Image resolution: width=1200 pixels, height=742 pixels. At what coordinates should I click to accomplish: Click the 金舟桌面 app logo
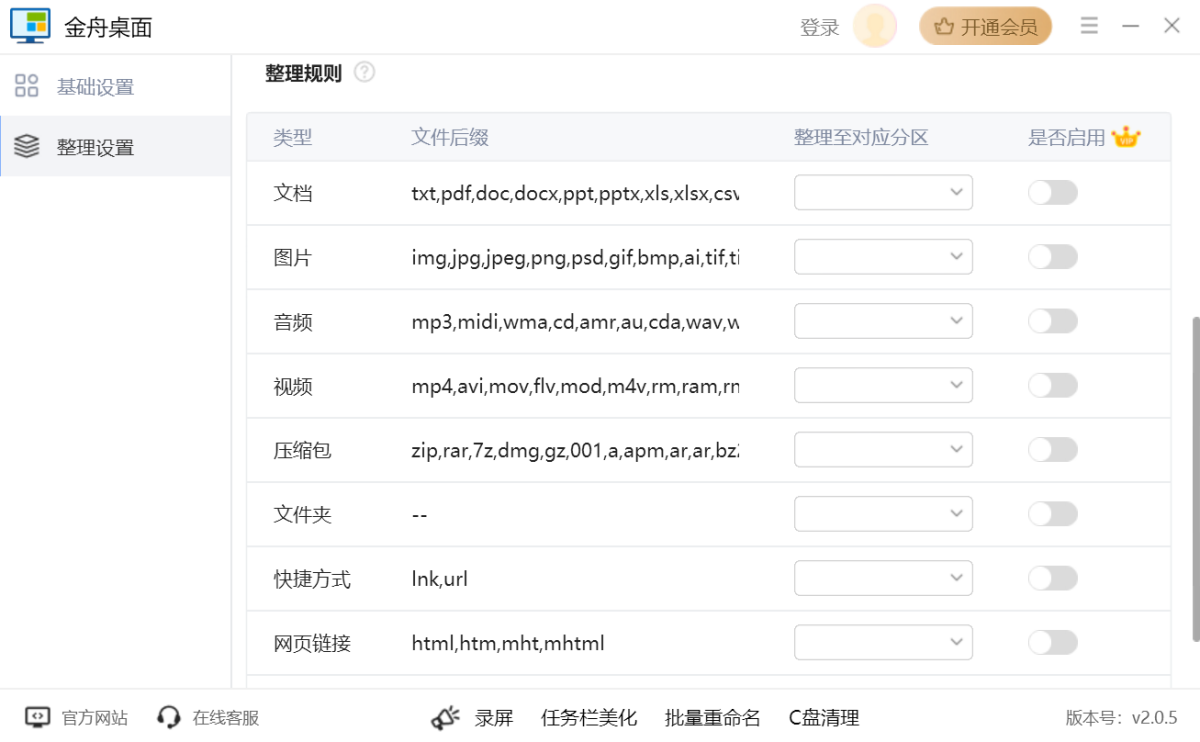30,26
